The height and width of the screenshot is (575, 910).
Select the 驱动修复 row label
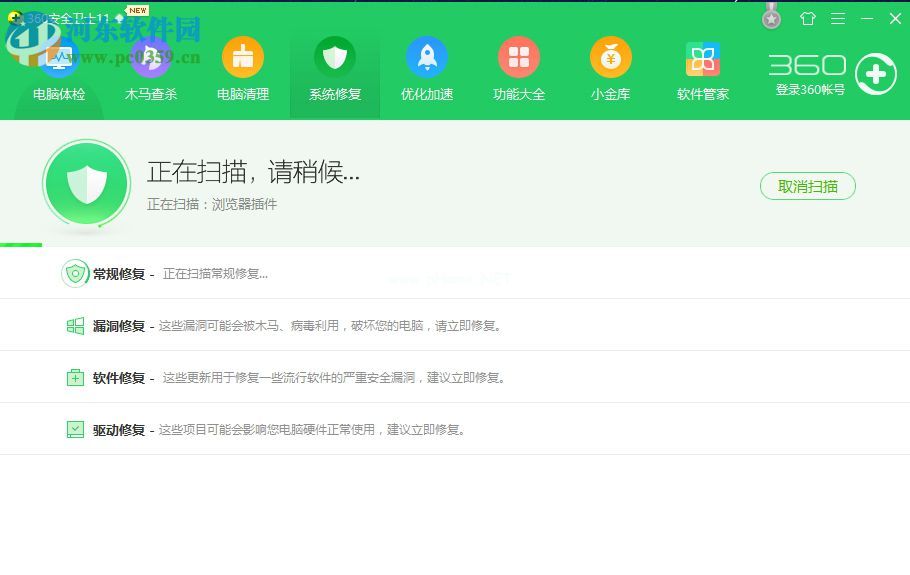coord(119,430)
